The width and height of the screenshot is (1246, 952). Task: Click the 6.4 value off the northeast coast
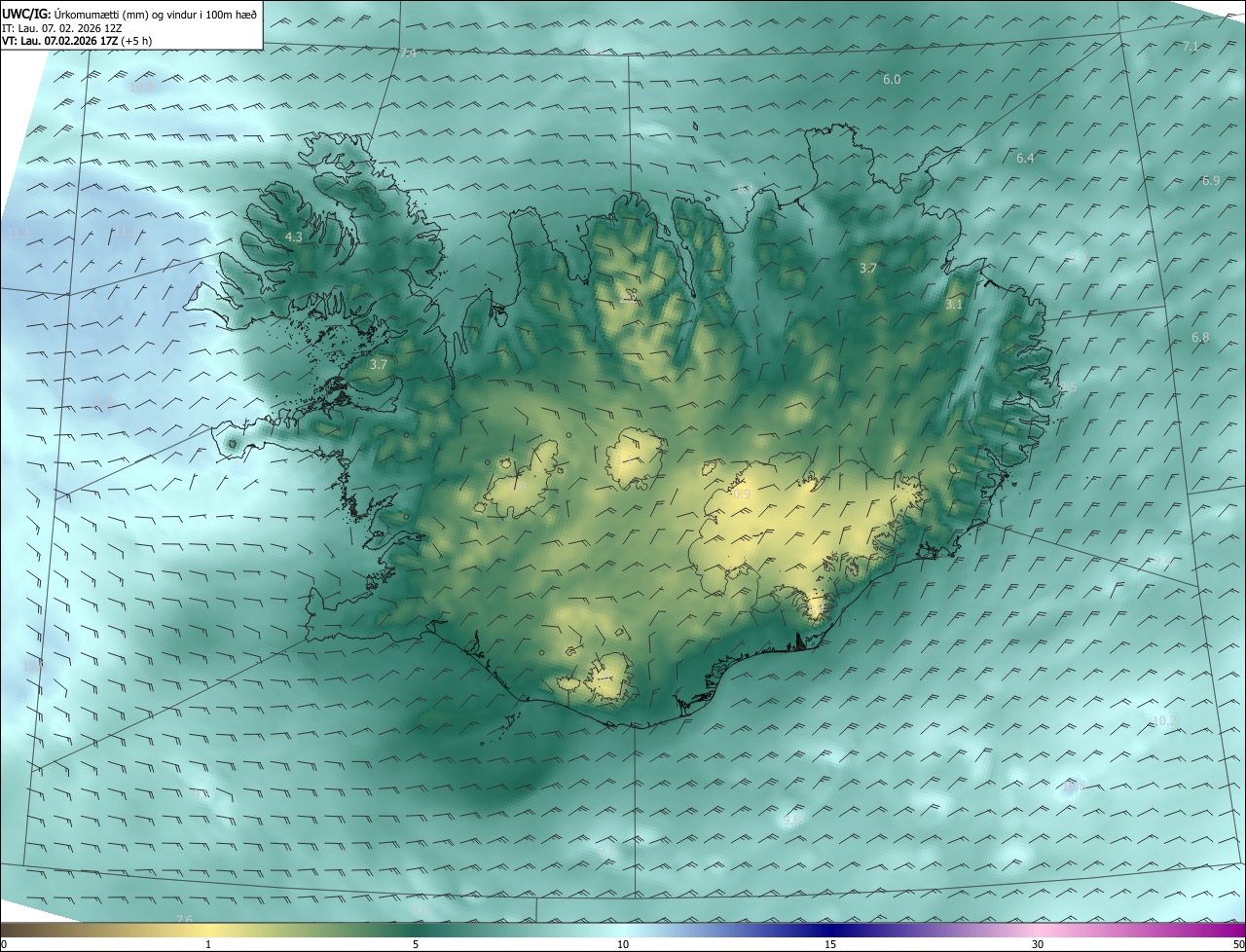pos(1025,158)
